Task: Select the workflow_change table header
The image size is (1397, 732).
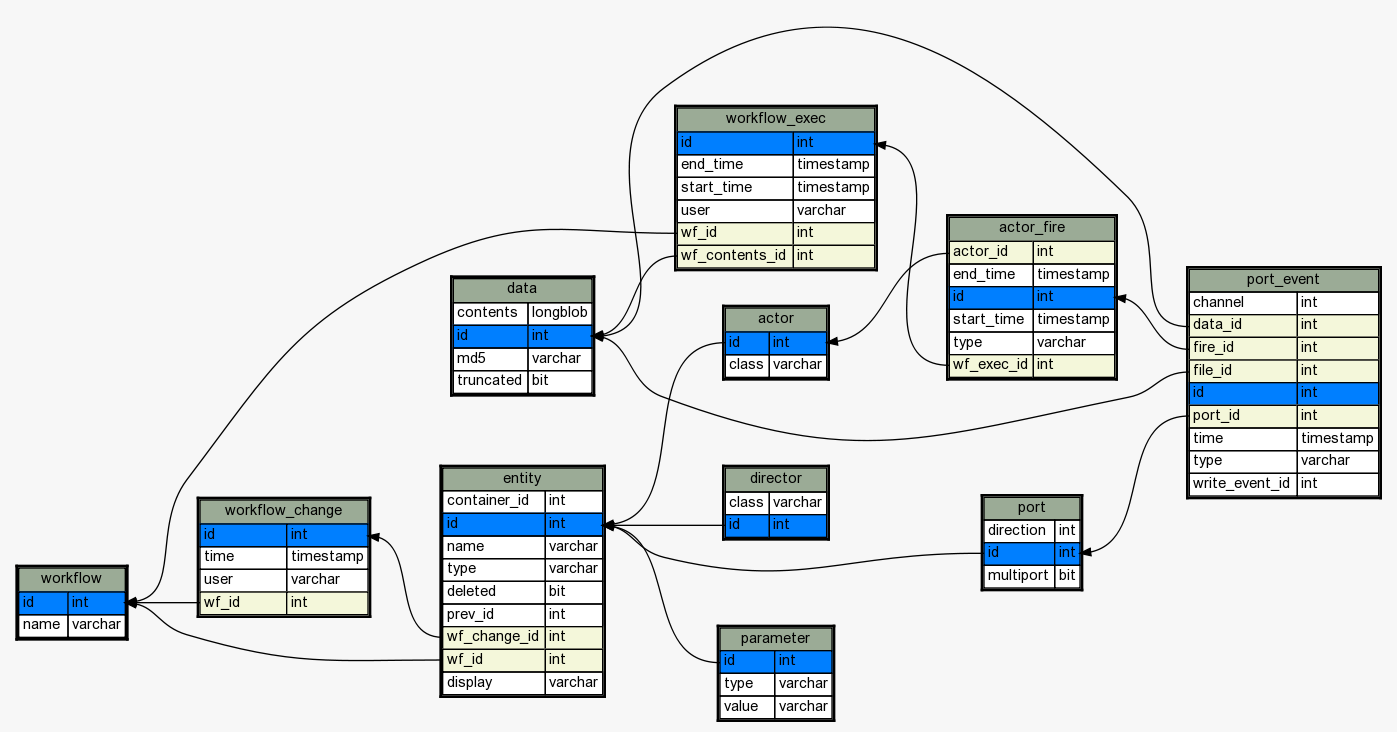Action: click(284, 511)
